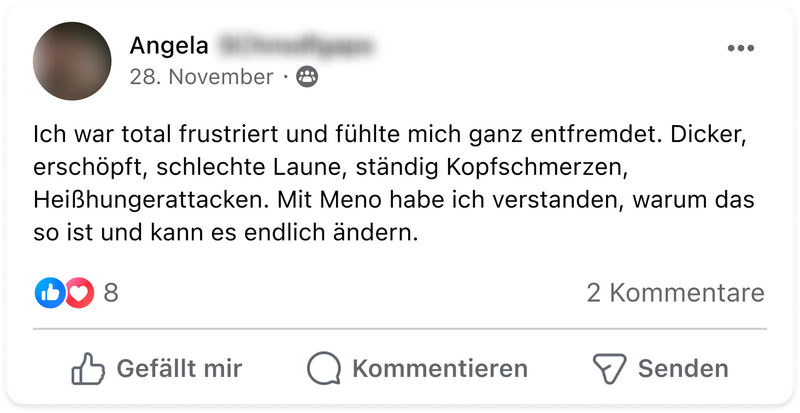This screenshot has height=413, width=800.
Task: Show who reacted via the 8 count
Action: point(111,293)
